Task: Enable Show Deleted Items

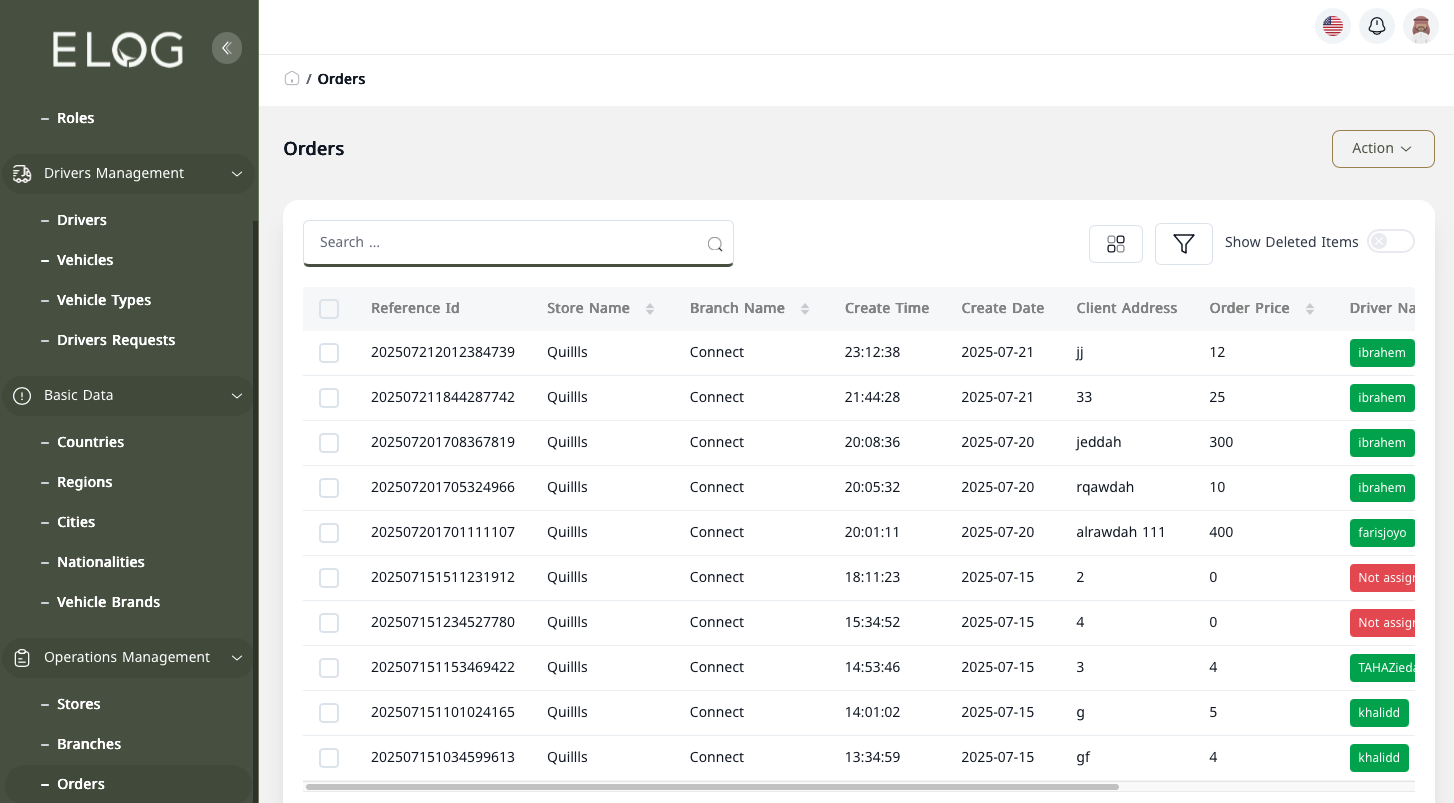Action: coord(1391,241)
